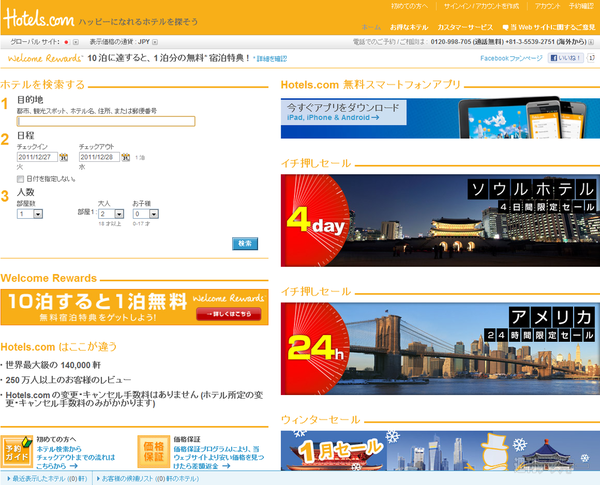
Task: Click the Japan flag global site icon
Action: coord(66,42)
